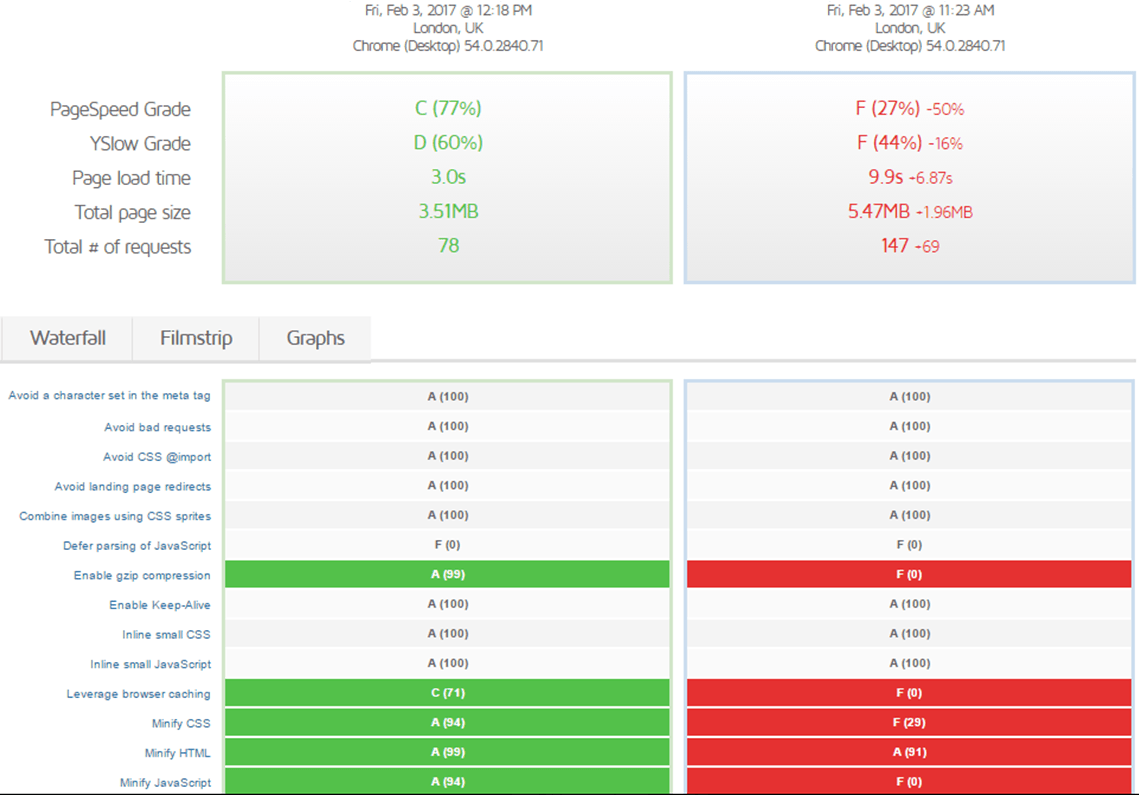Click the '12:18 PM' report date header
Image resolution: width=1139 pixels, height=797 pixels.
click(x=448, y=10)
